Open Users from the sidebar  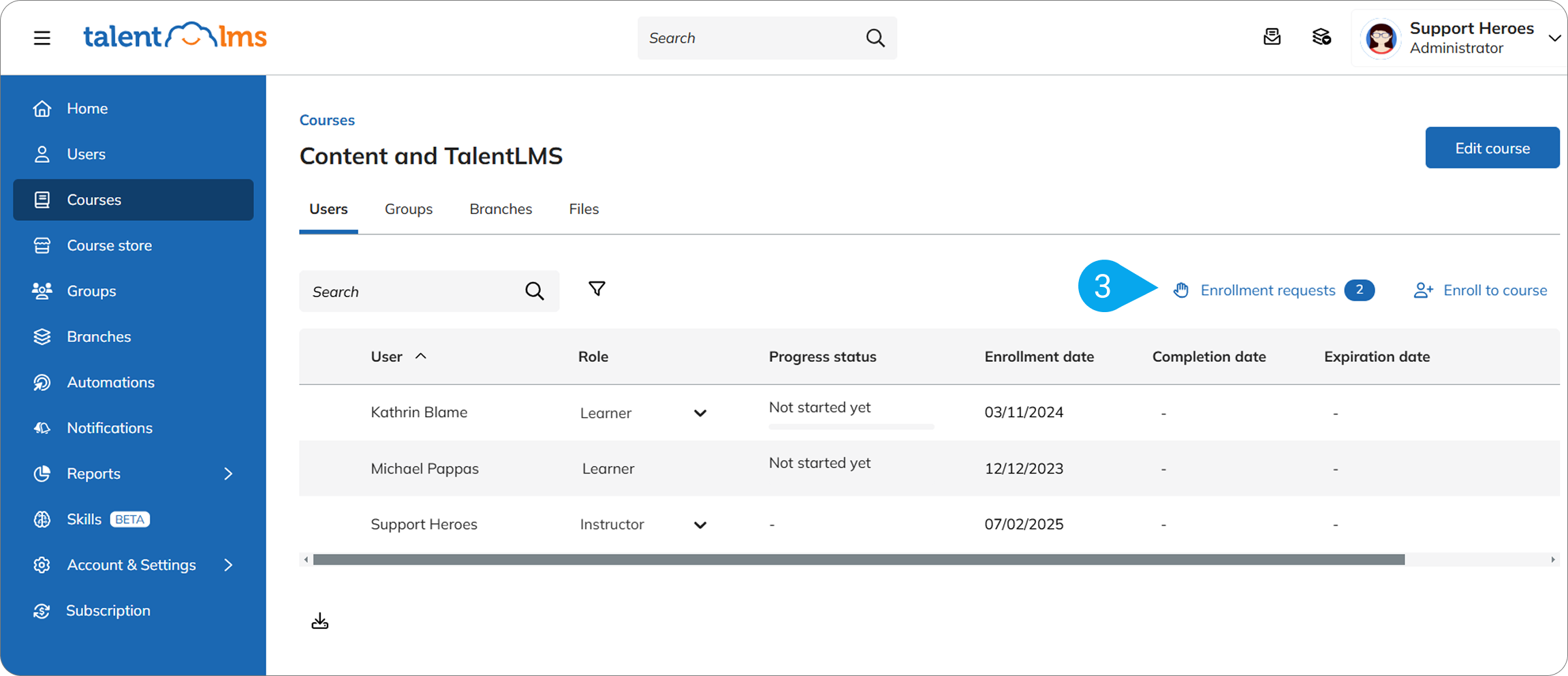(x=86, y=154)
